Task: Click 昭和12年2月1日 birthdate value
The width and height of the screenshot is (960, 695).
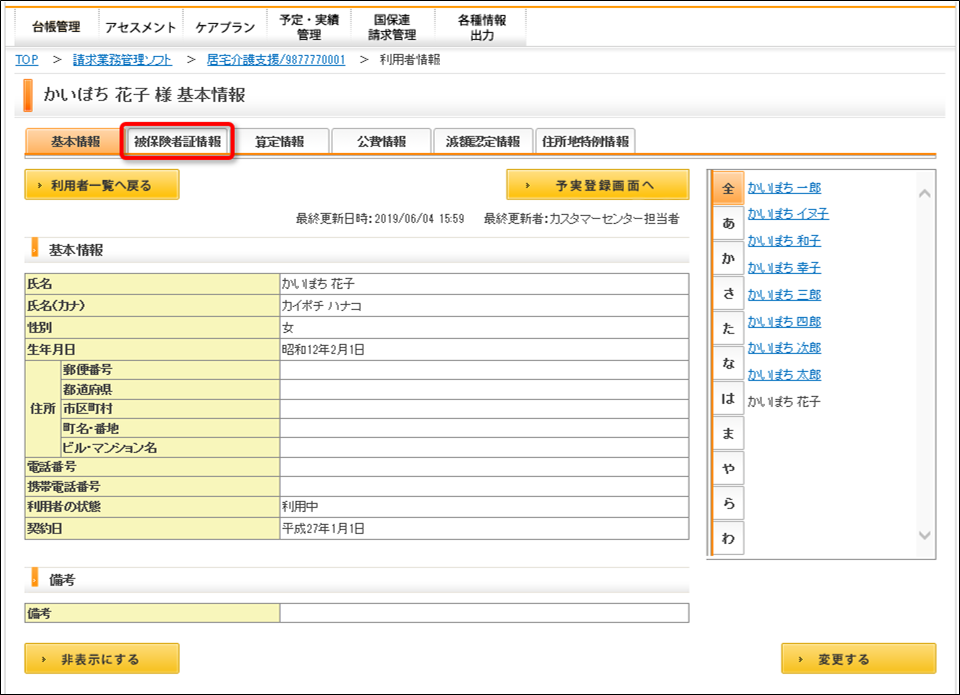Action: pyautogui.click(x=323, y=350)
